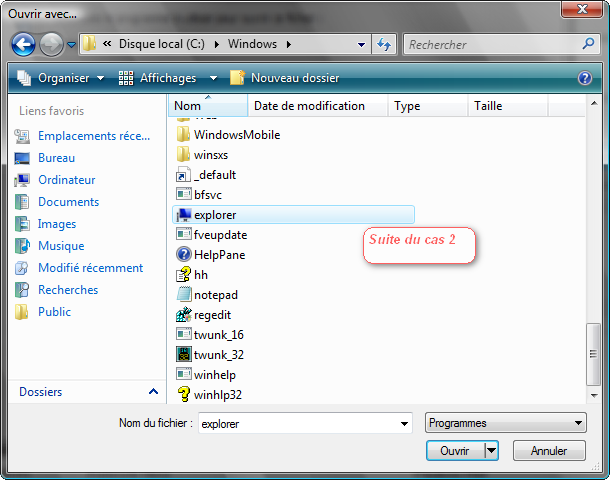The width and height of the screenshot is (610, 480).
Task: Sort by the Type column header
Action: [428, 106]
